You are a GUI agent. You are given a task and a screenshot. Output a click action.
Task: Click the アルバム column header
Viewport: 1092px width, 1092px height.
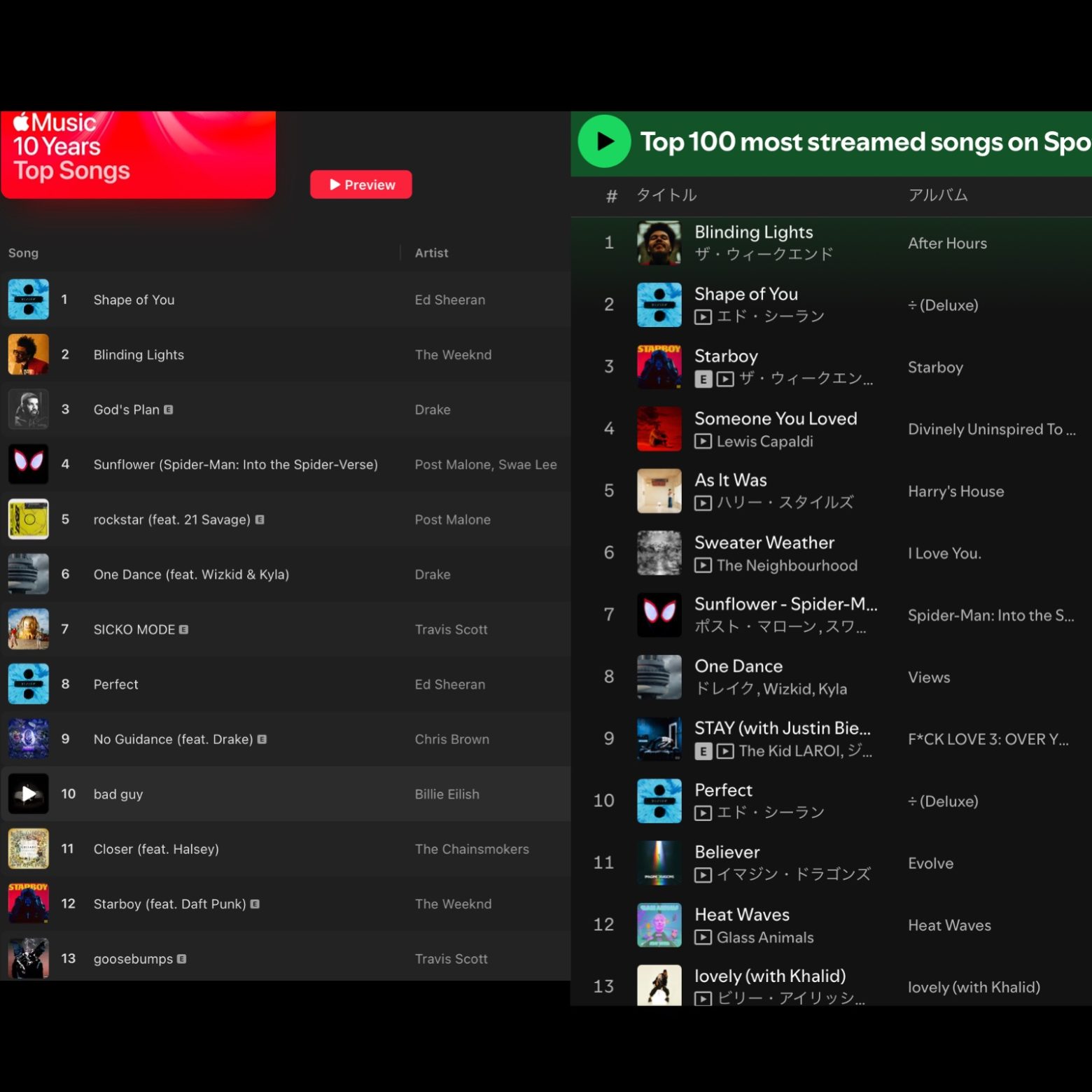click(x=938, y=195)
